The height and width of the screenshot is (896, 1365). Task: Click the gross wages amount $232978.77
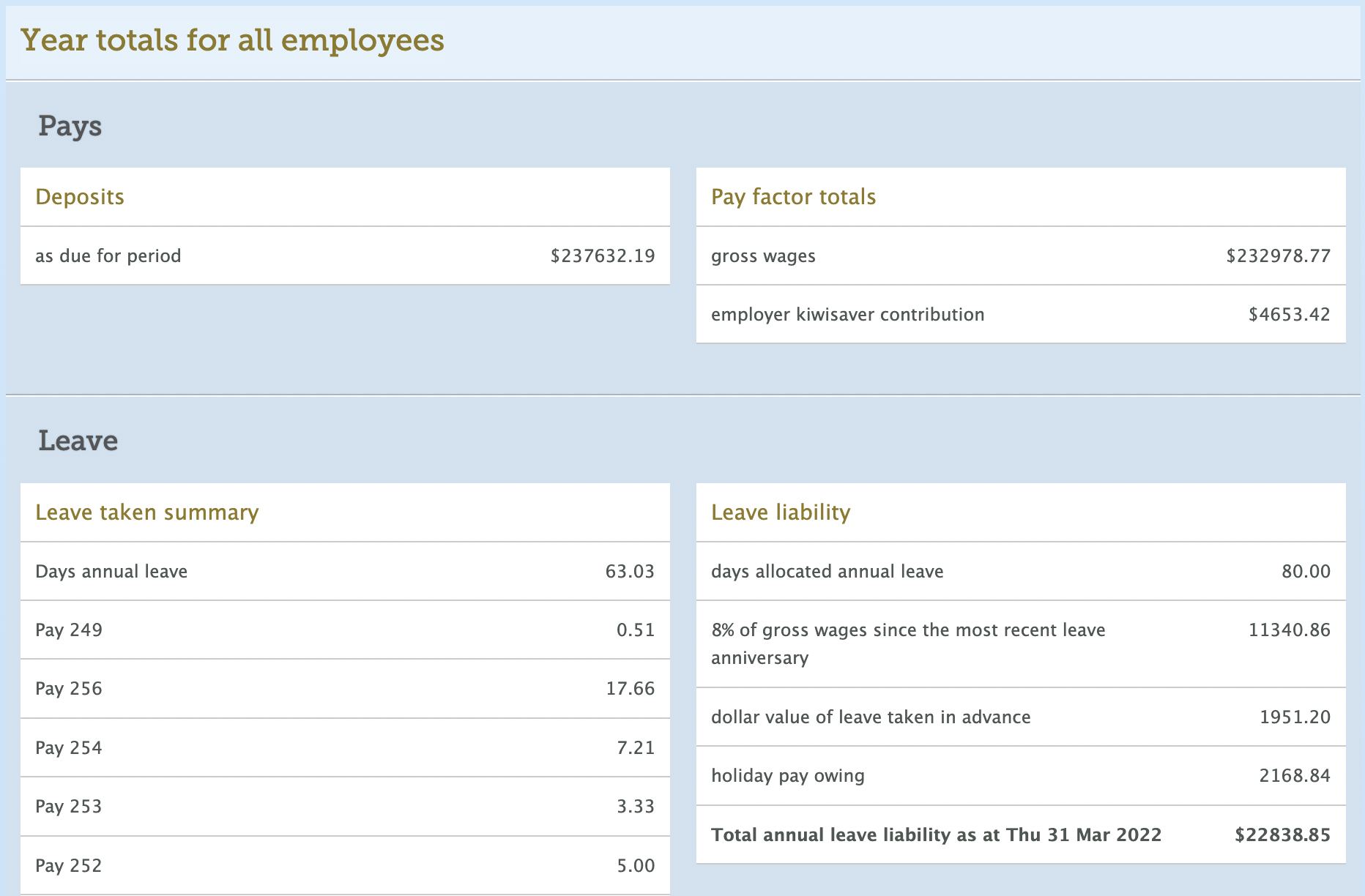1278,256
